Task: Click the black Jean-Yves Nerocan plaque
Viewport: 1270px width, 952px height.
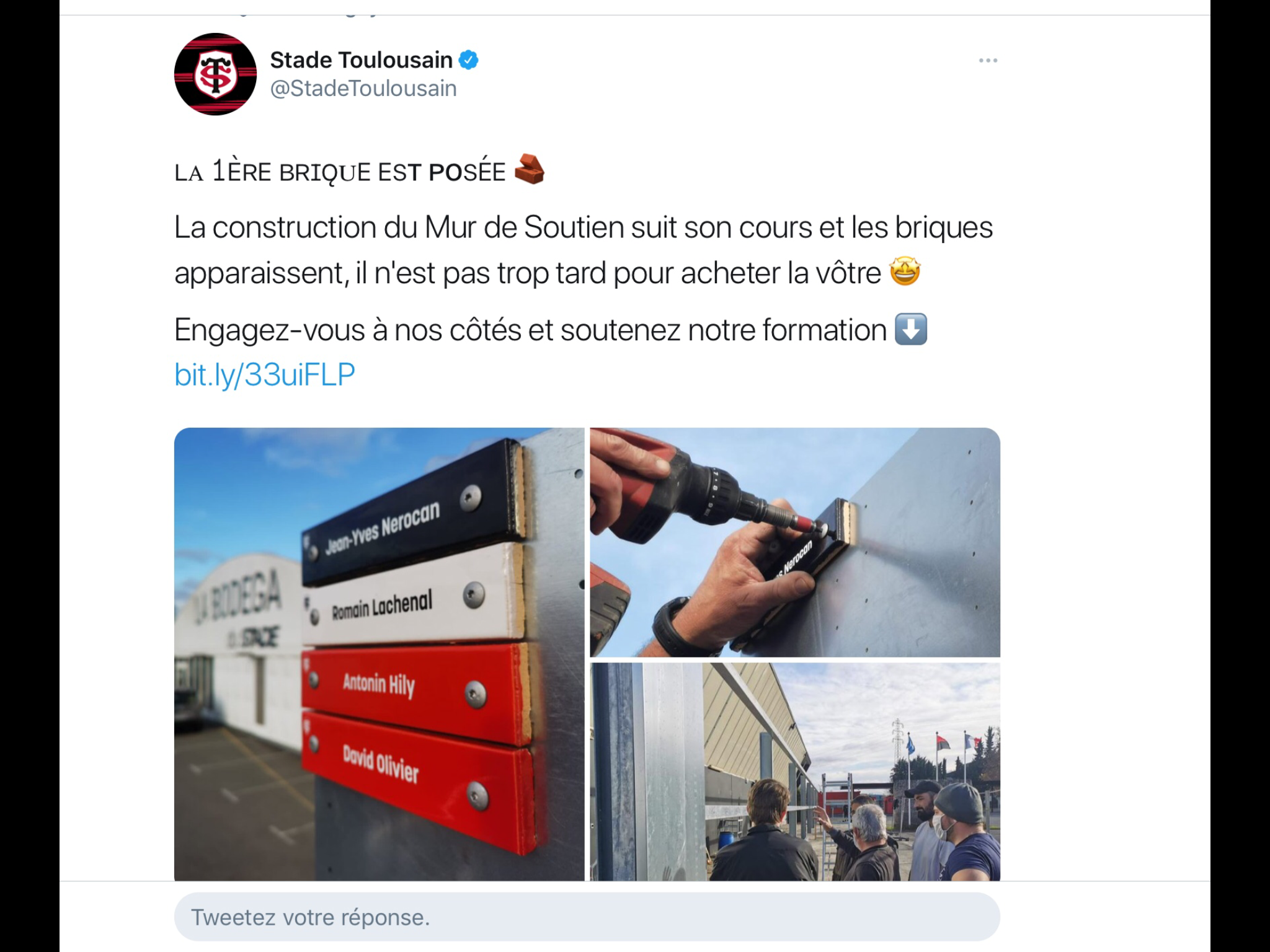Action: click(x=412, y=514)
